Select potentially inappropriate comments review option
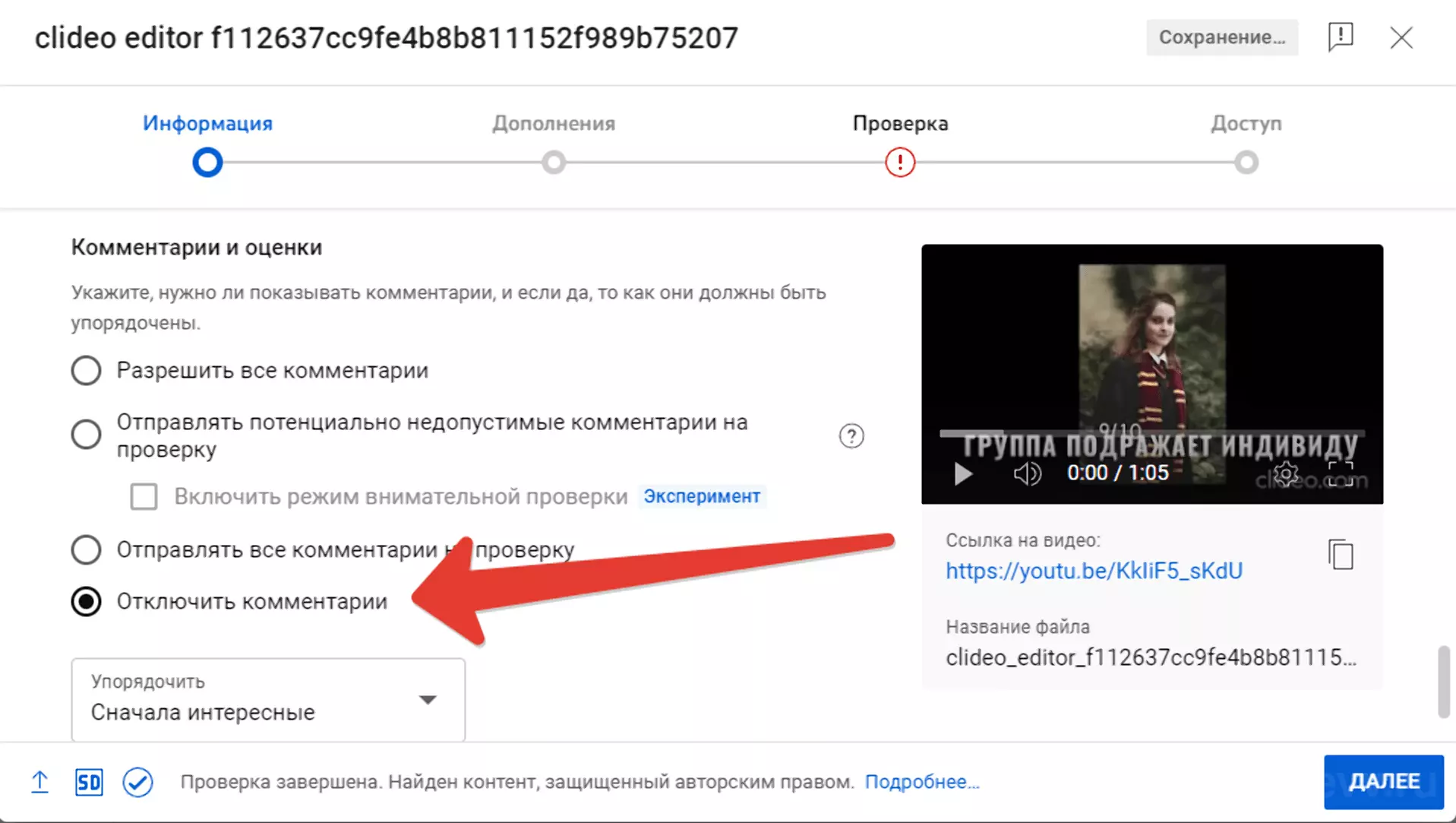 pyautogui.click(x=86, y=435)
